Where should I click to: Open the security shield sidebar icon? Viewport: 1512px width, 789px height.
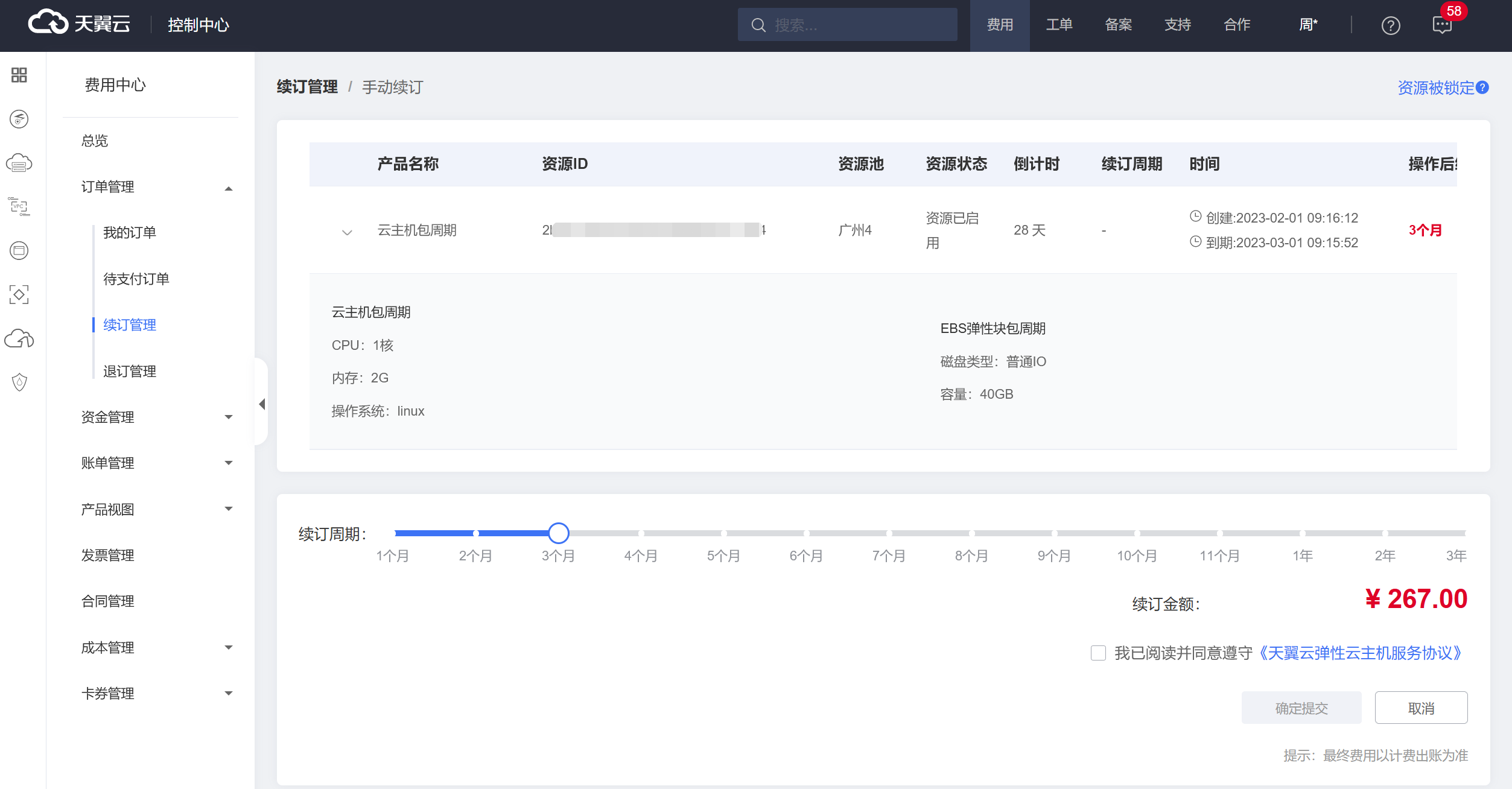click(19, 382)
